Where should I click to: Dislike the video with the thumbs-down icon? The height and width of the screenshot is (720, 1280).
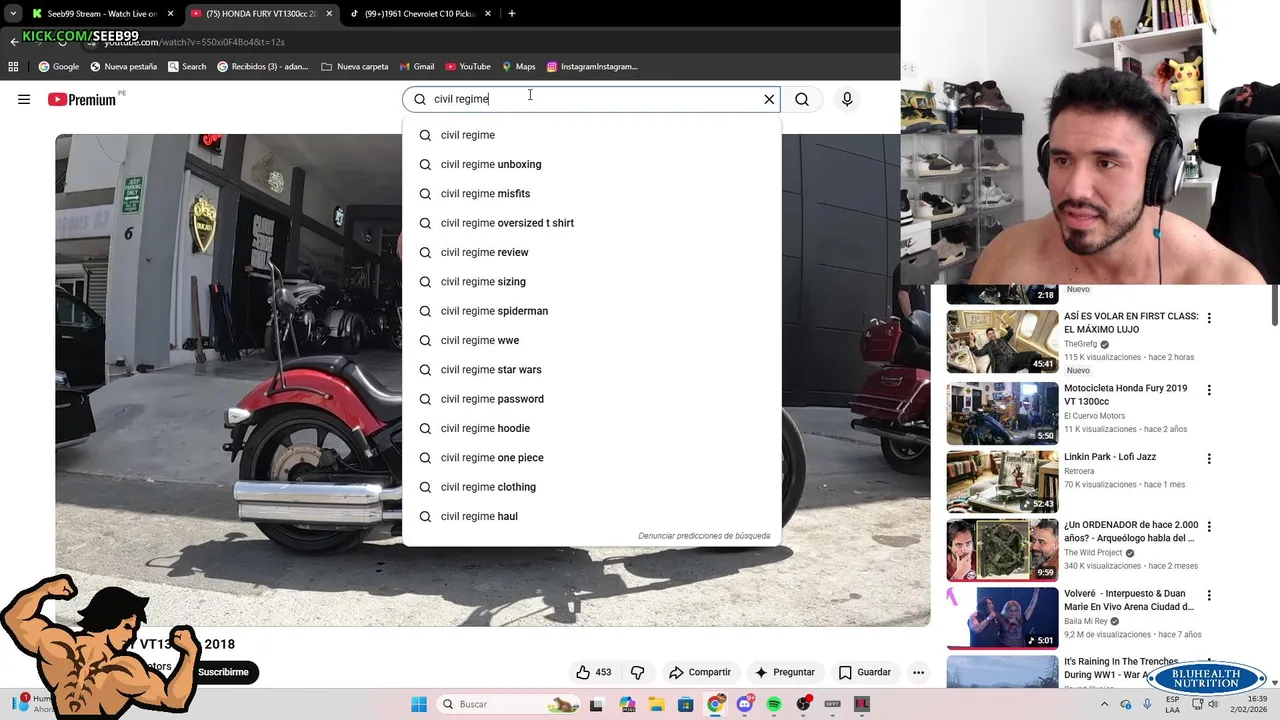point(637,672)
